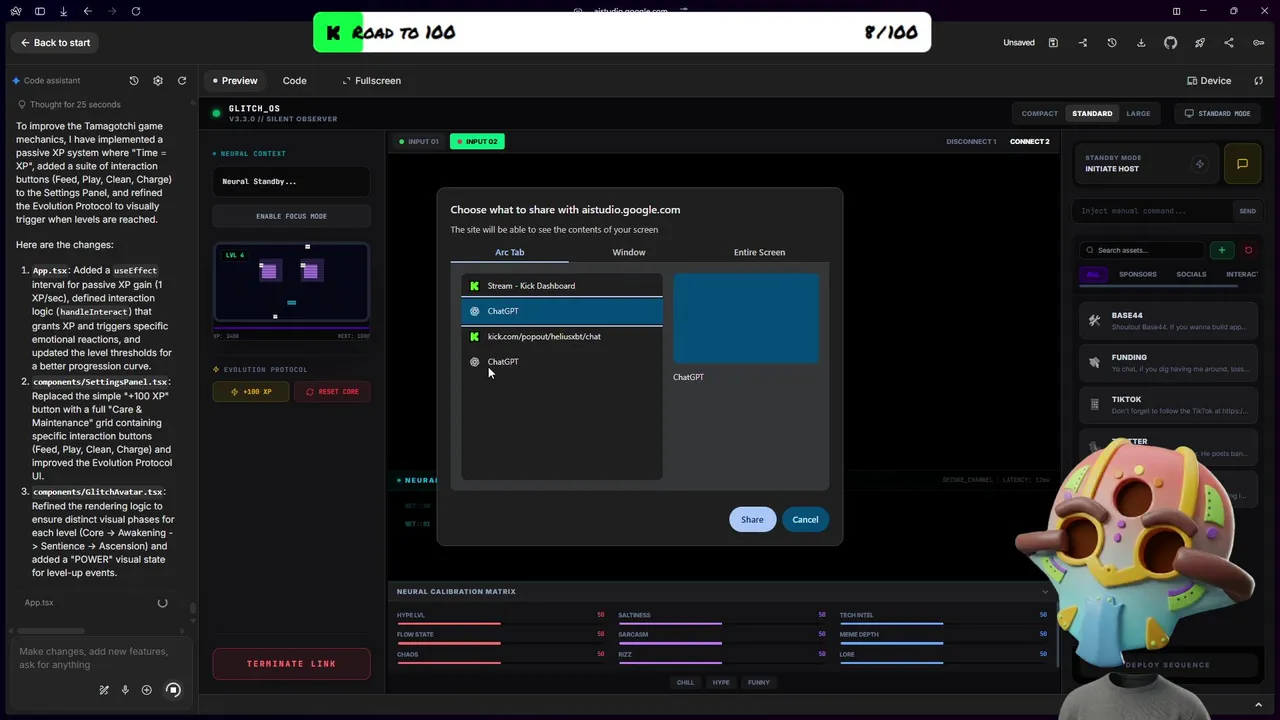
Task: Switch to Preview tab
Action: 235,80
